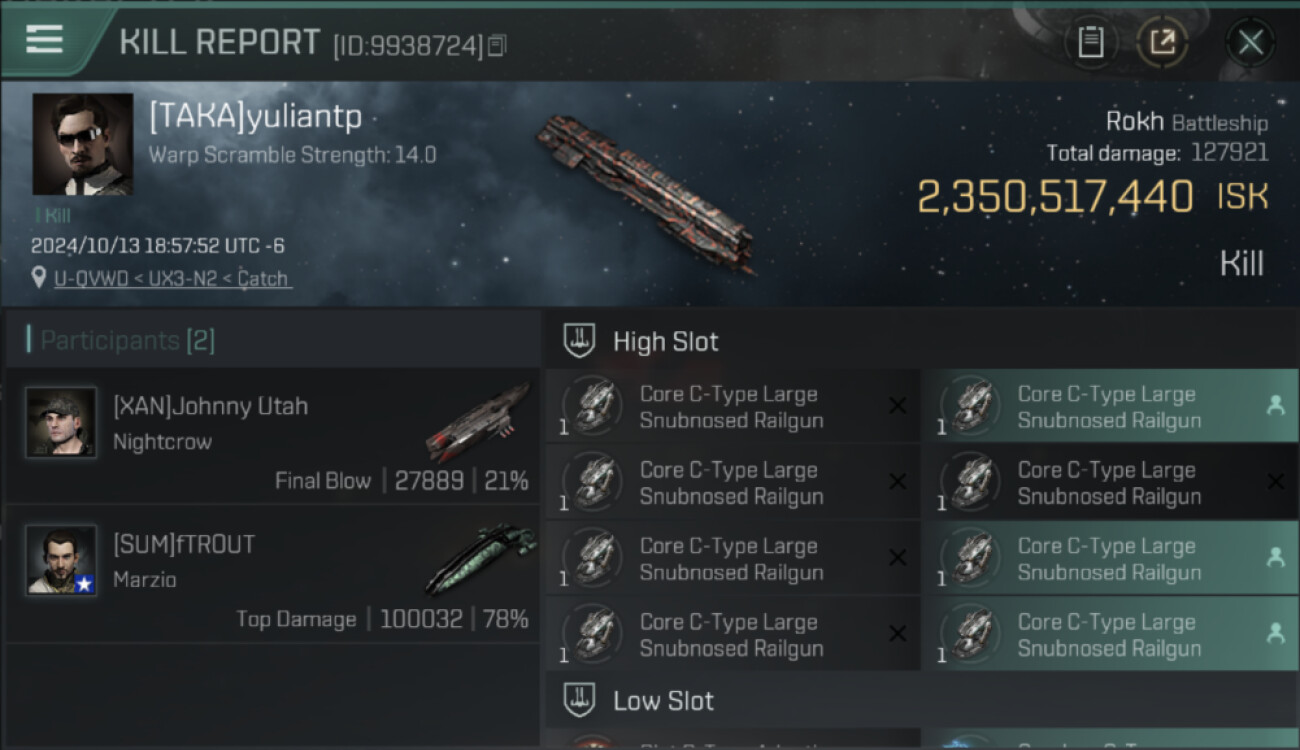Open the clipboard notes icon

[x=1091, y=42]
